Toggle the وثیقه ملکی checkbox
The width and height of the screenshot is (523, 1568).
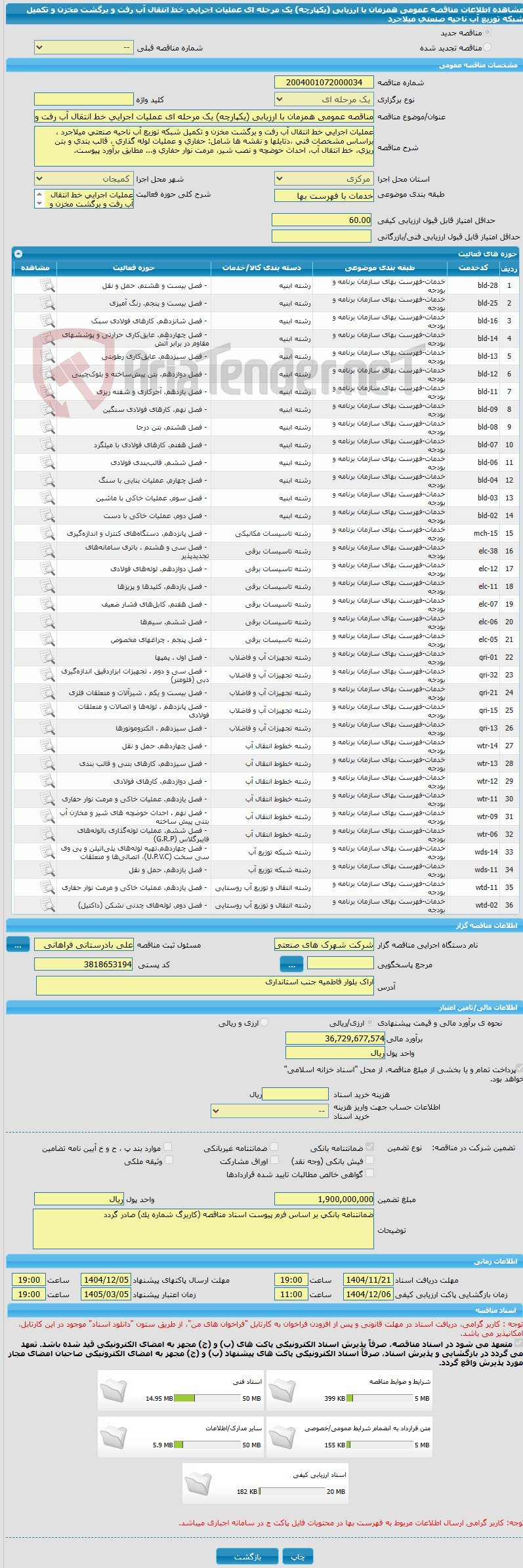click(x=169, y=1160)
